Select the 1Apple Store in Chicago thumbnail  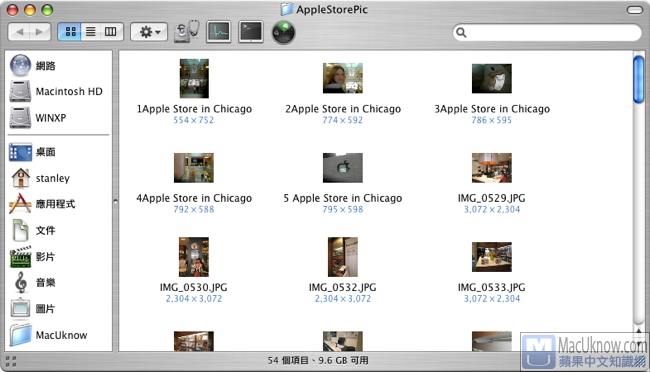point(194,78)
